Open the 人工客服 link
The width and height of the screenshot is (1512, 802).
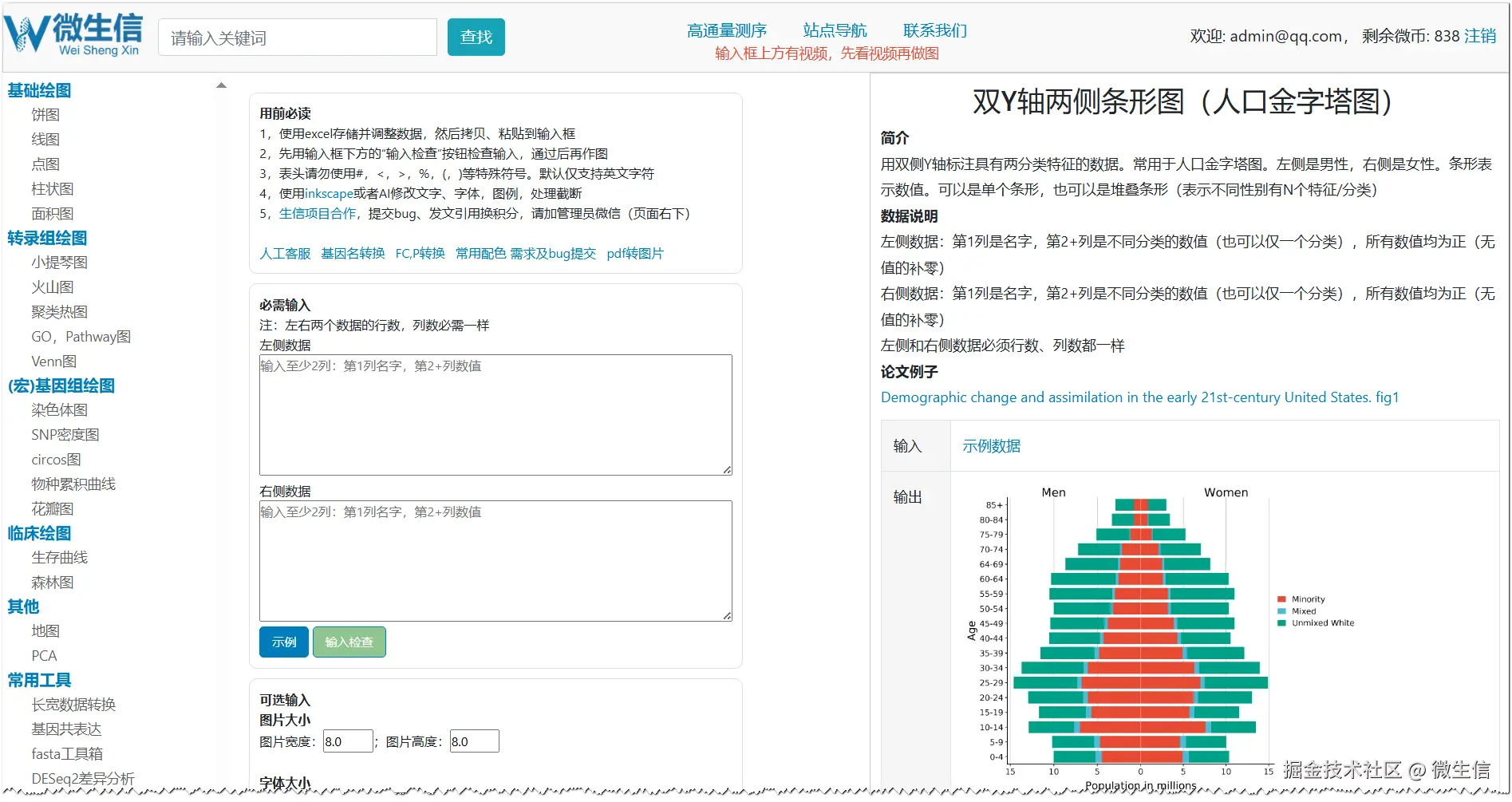tap(285, 253)
